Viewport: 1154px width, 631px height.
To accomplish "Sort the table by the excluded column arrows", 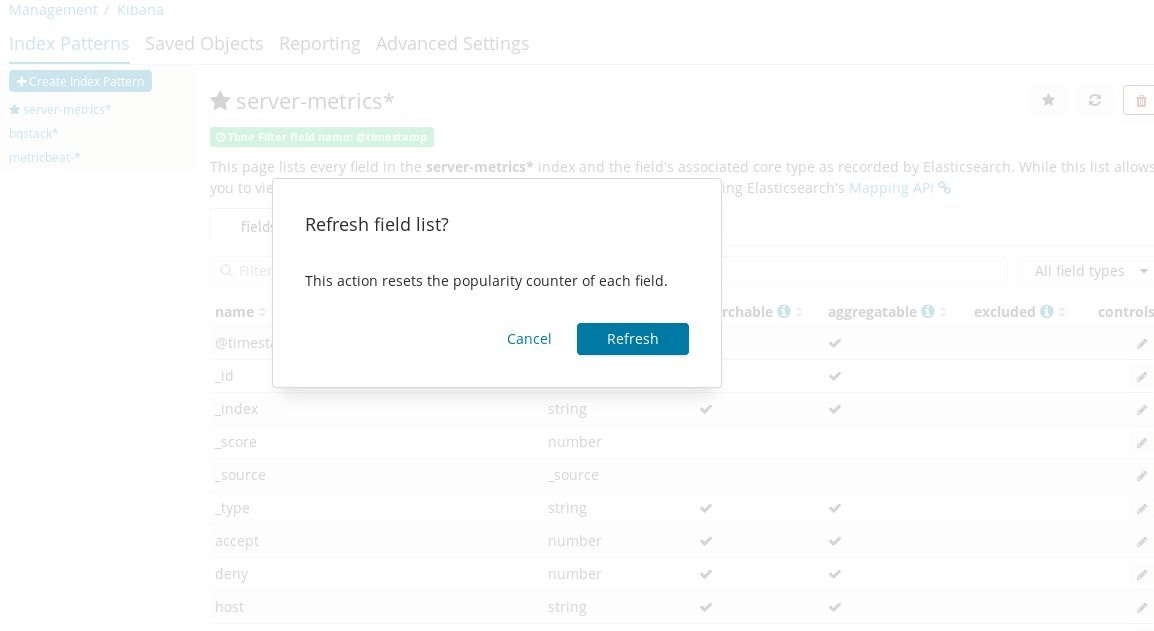I will [1062, 313].
